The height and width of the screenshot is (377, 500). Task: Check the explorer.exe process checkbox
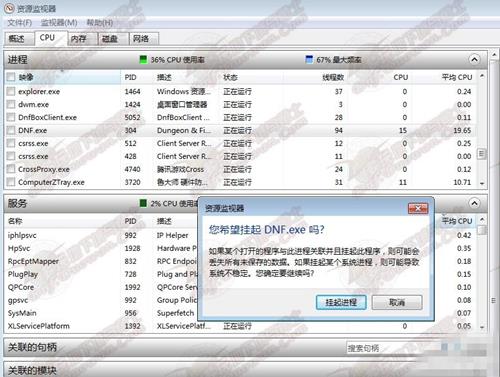(11, 91)
